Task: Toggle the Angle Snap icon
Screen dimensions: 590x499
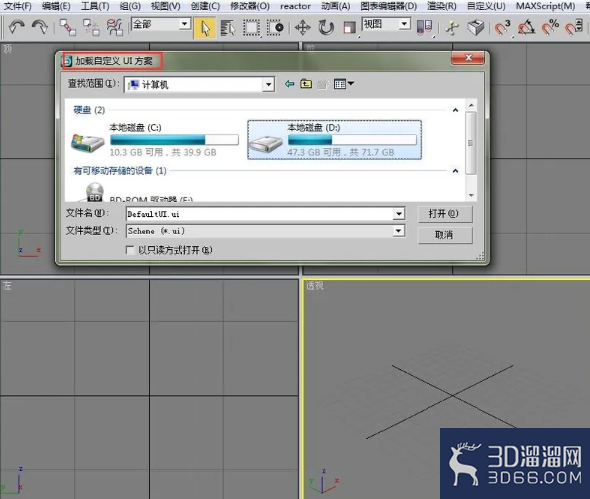Action: (526, 28)
